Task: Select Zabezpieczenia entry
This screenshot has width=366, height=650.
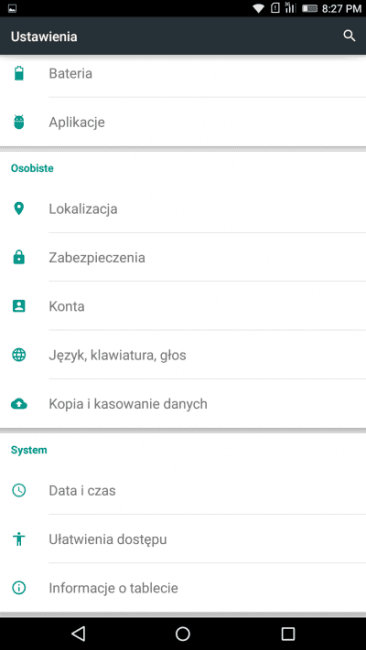Action: (x=183, y=257)
